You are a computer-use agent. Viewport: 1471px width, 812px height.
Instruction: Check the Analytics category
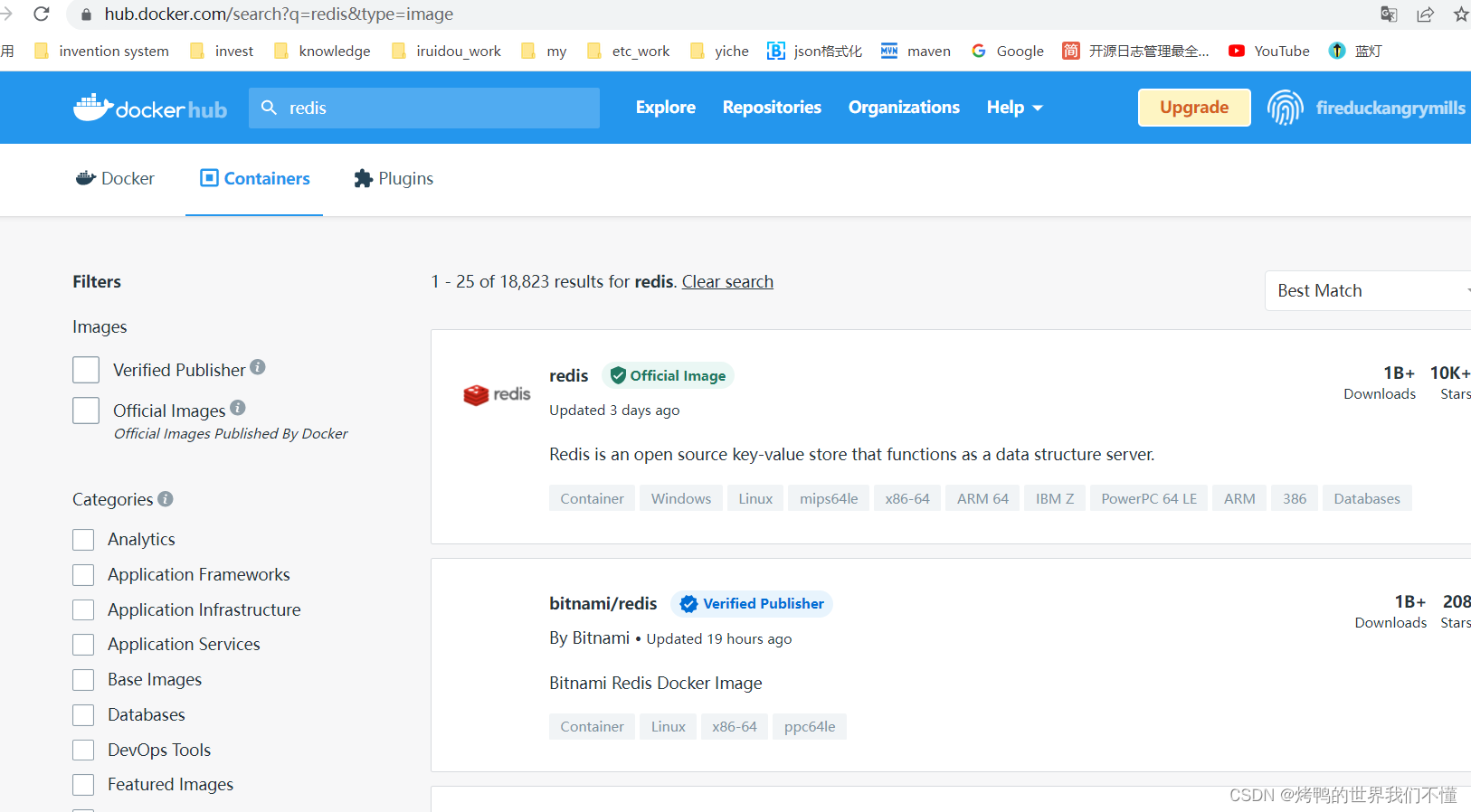(x=83, y=540)
